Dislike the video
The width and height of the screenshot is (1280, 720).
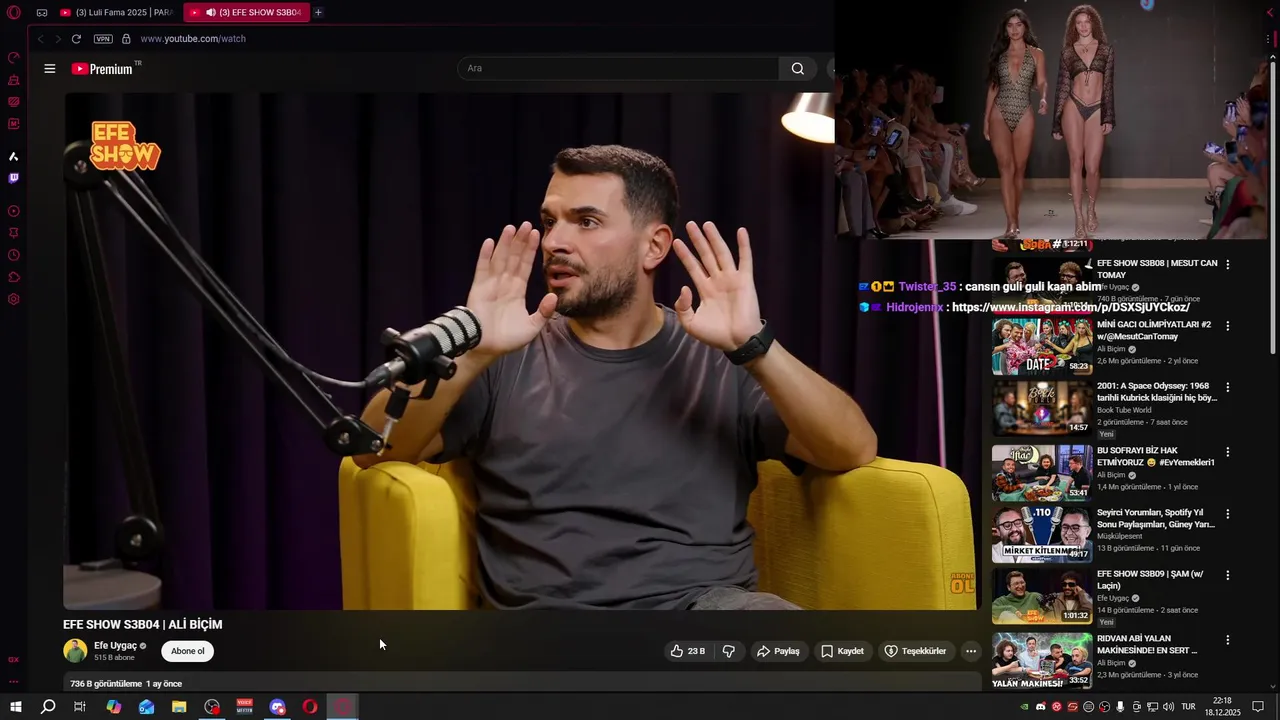coord(729,651)
